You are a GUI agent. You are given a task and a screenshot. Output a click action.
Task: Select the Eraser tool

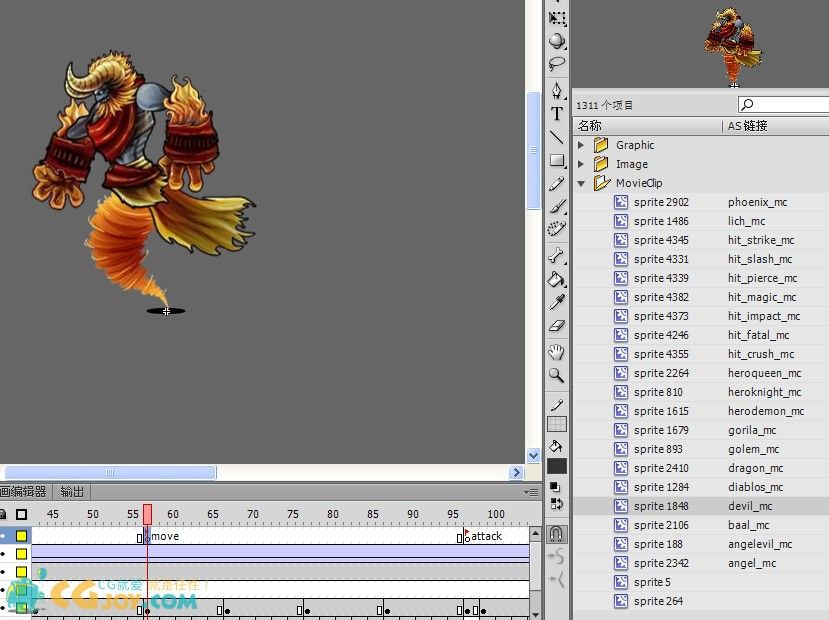click(557, 326)
